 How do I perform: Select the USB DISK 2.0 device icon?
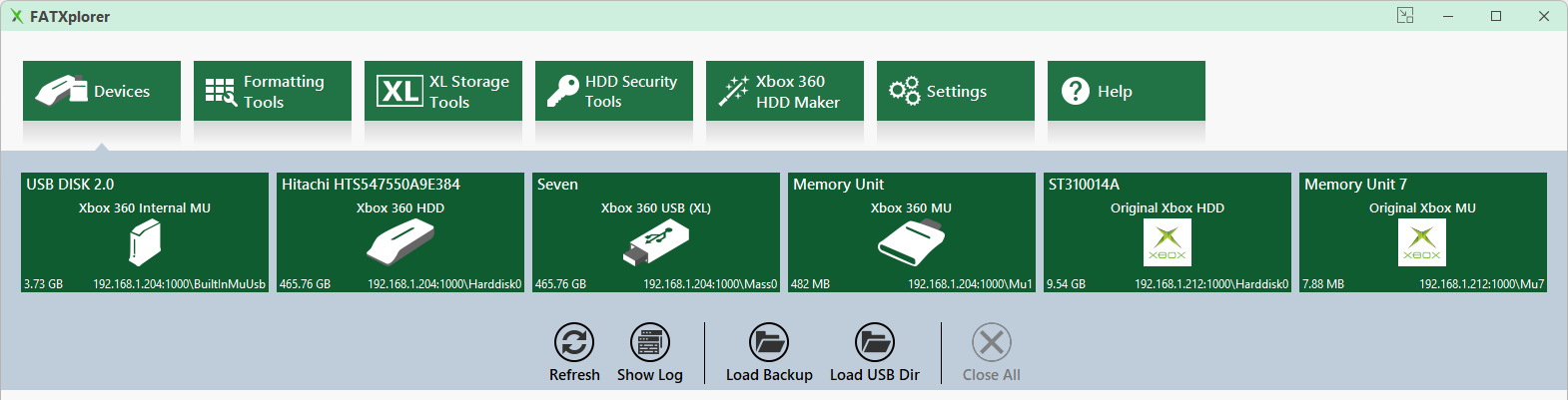pos(145,242)
